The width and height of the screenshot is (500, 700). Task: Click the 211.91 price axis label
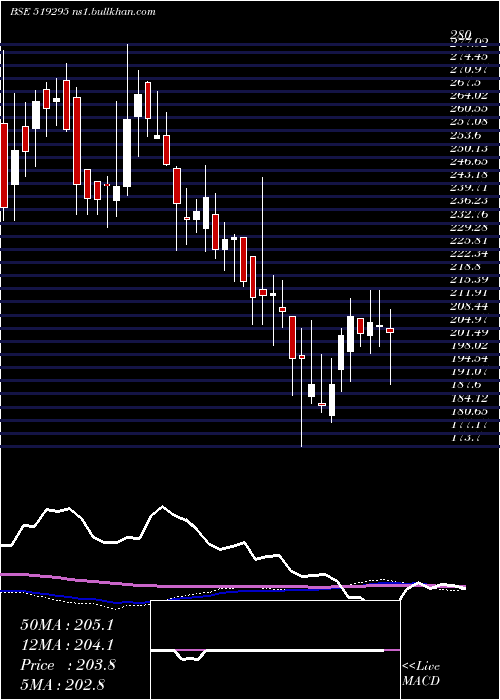click(469, 293)
